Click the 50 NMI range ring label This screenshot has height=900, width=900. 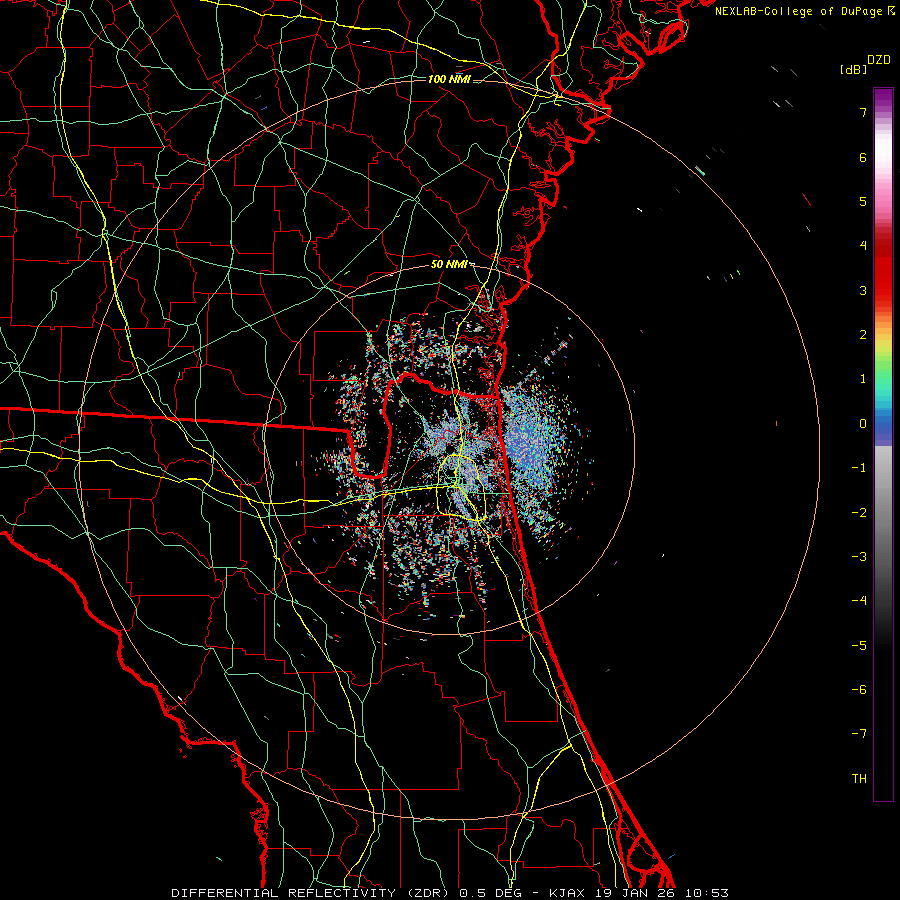coord(449,264)
